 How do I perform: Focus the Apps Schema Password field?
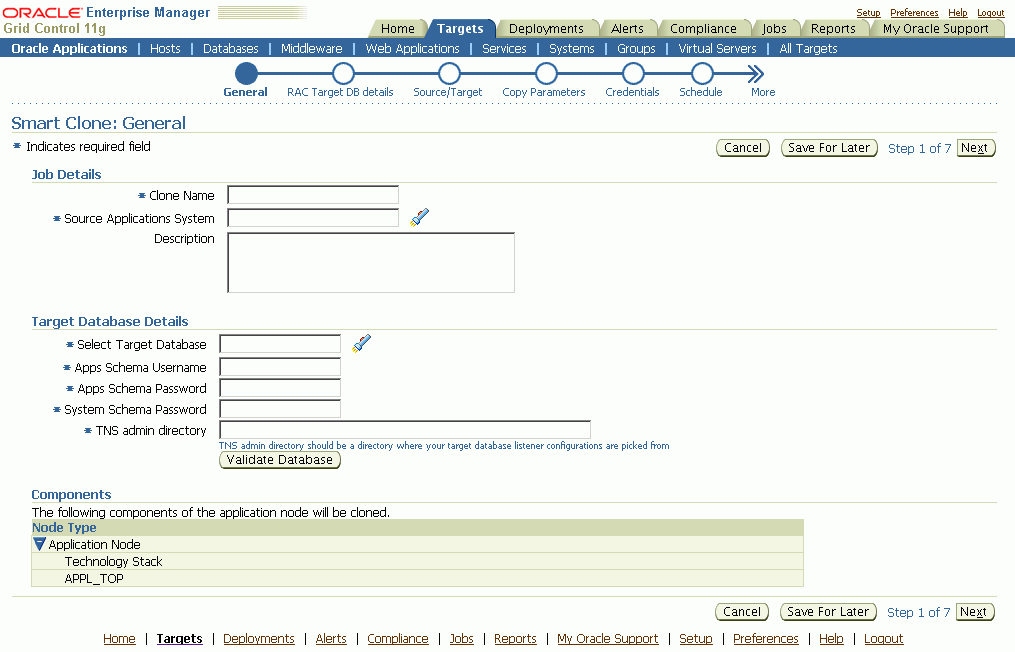tap(280, 388)
